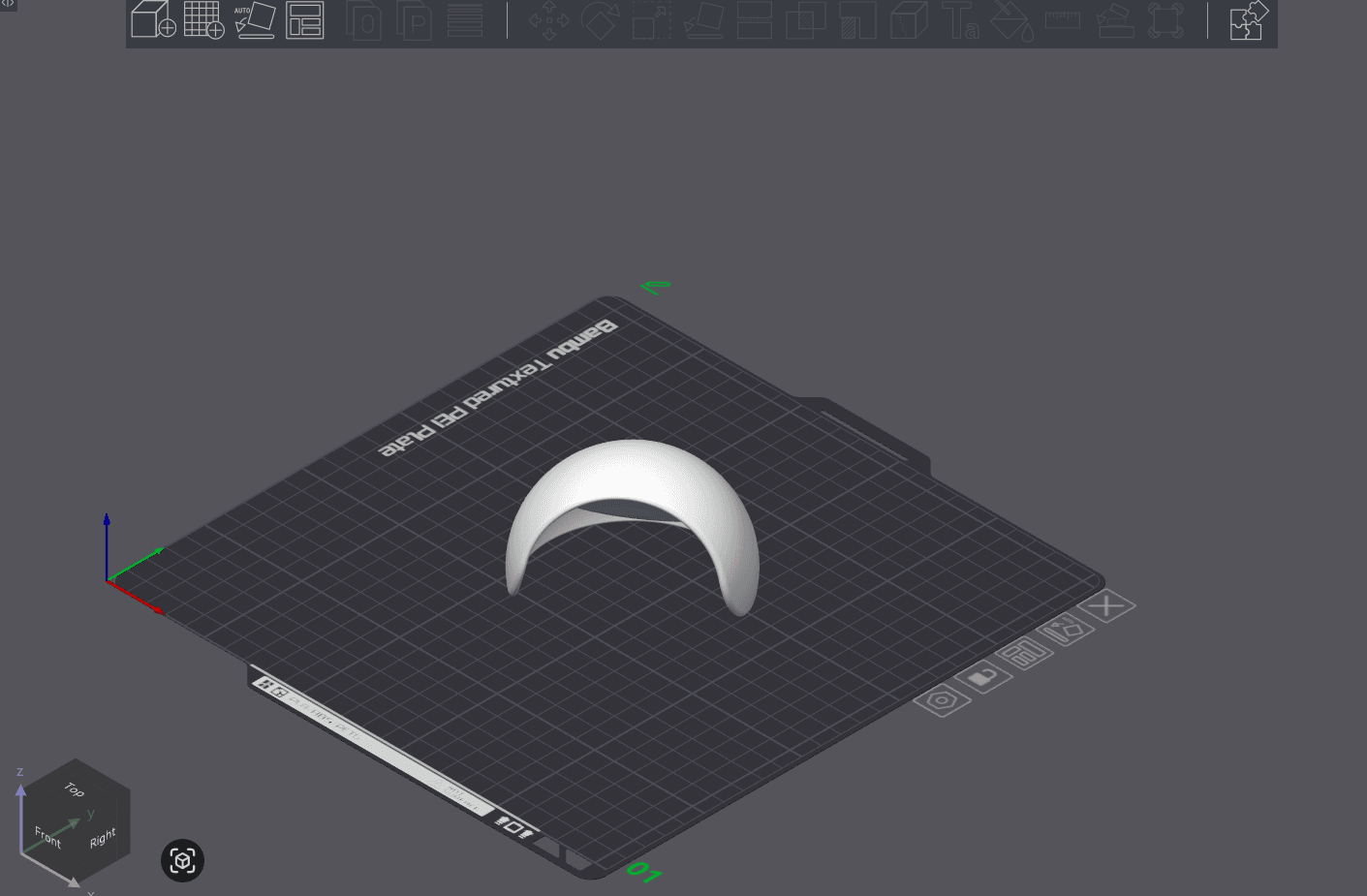Image resolution: width=1367 pixels, height=896 pixels.
Task: Open the Cut tool
Action: point(755,19)
